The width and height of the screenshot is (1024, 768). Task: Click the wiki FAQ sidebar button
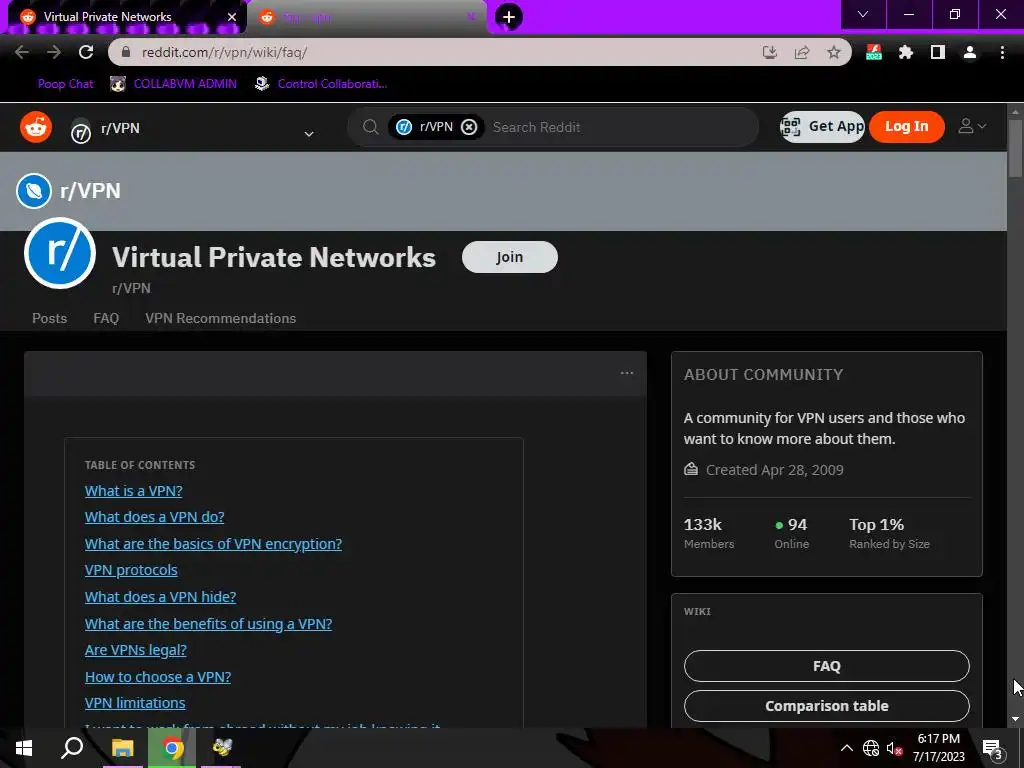827,665
